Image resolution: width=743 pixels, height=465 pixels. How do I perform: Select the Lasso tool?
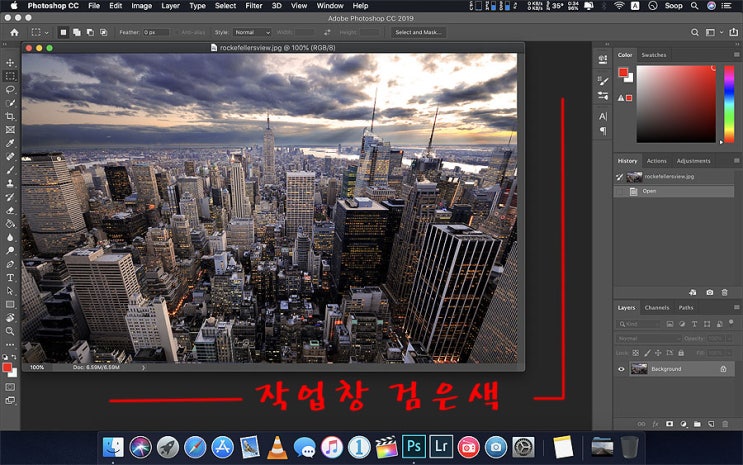10,89
